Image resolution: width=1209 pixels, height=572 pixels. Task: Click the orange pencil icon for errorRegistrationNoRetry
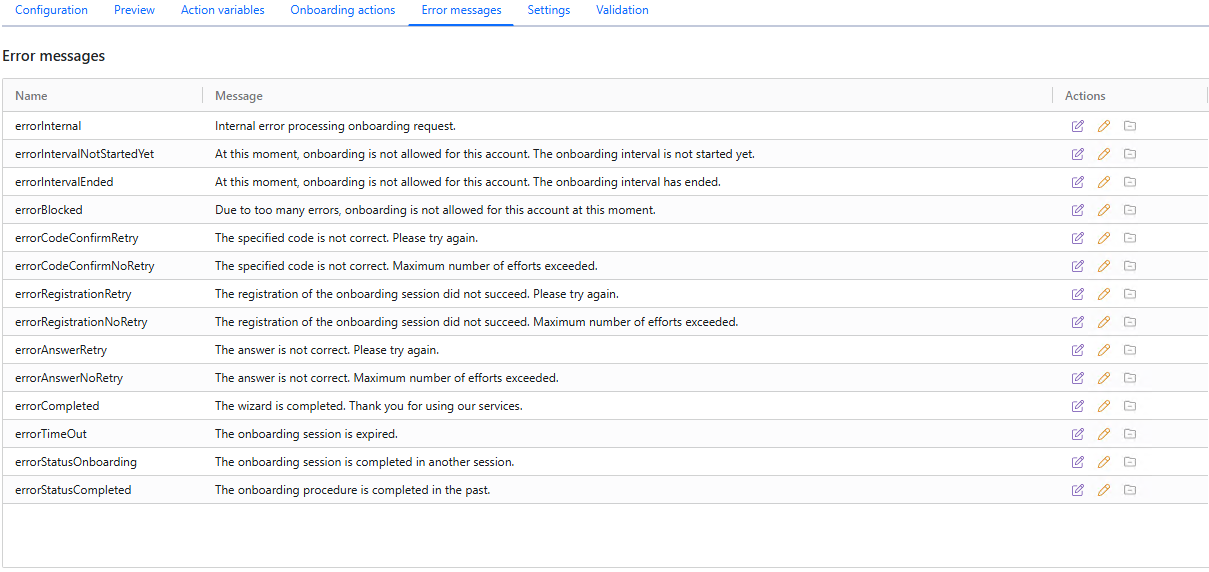[1104, 322]
